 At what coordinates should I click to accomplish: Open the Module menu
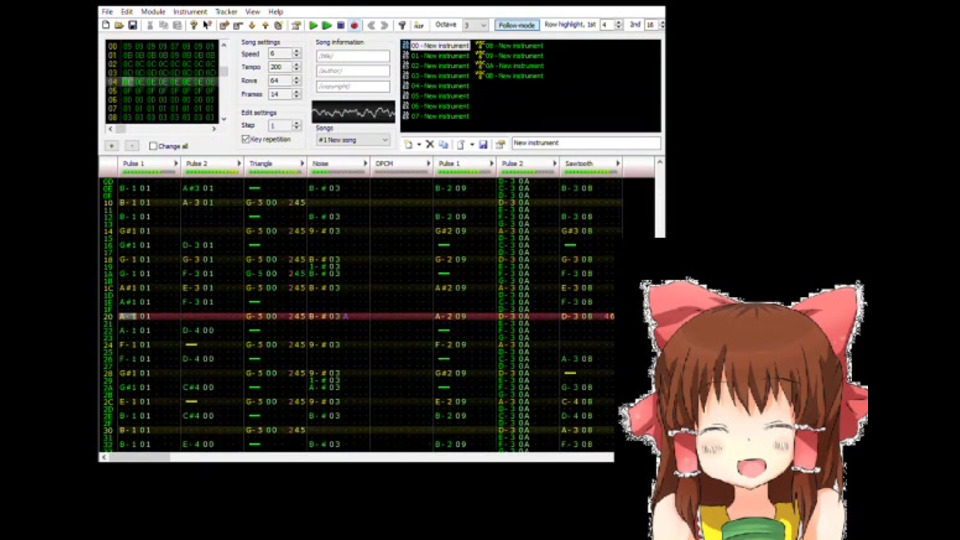[x=153, y=12]
